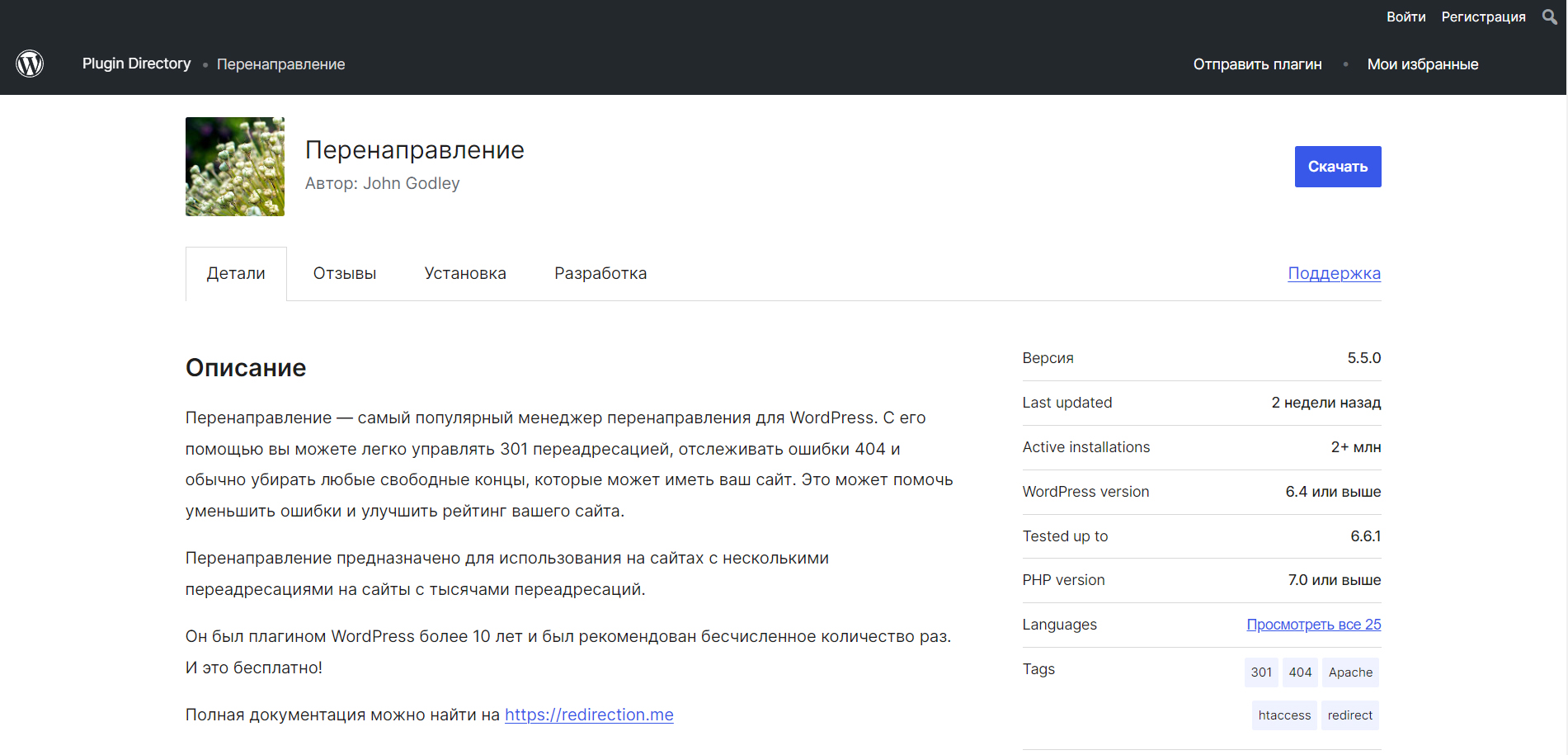Click the Apache tag
Image resolution: width=1568 pixels, height=755 pixels.
[1350, 672]
